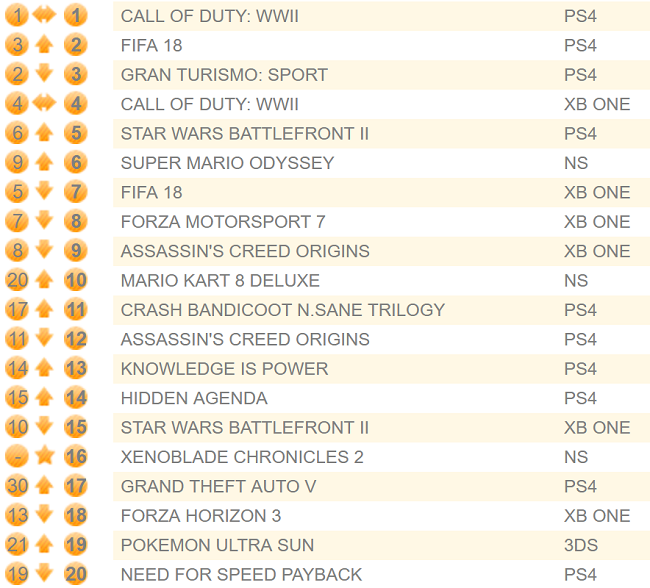The width and height of the screenshot is (650, 588).
Task: Click the down arrow for Assassin's Creed Origins XB ONE
Action: tap(44, 250)
